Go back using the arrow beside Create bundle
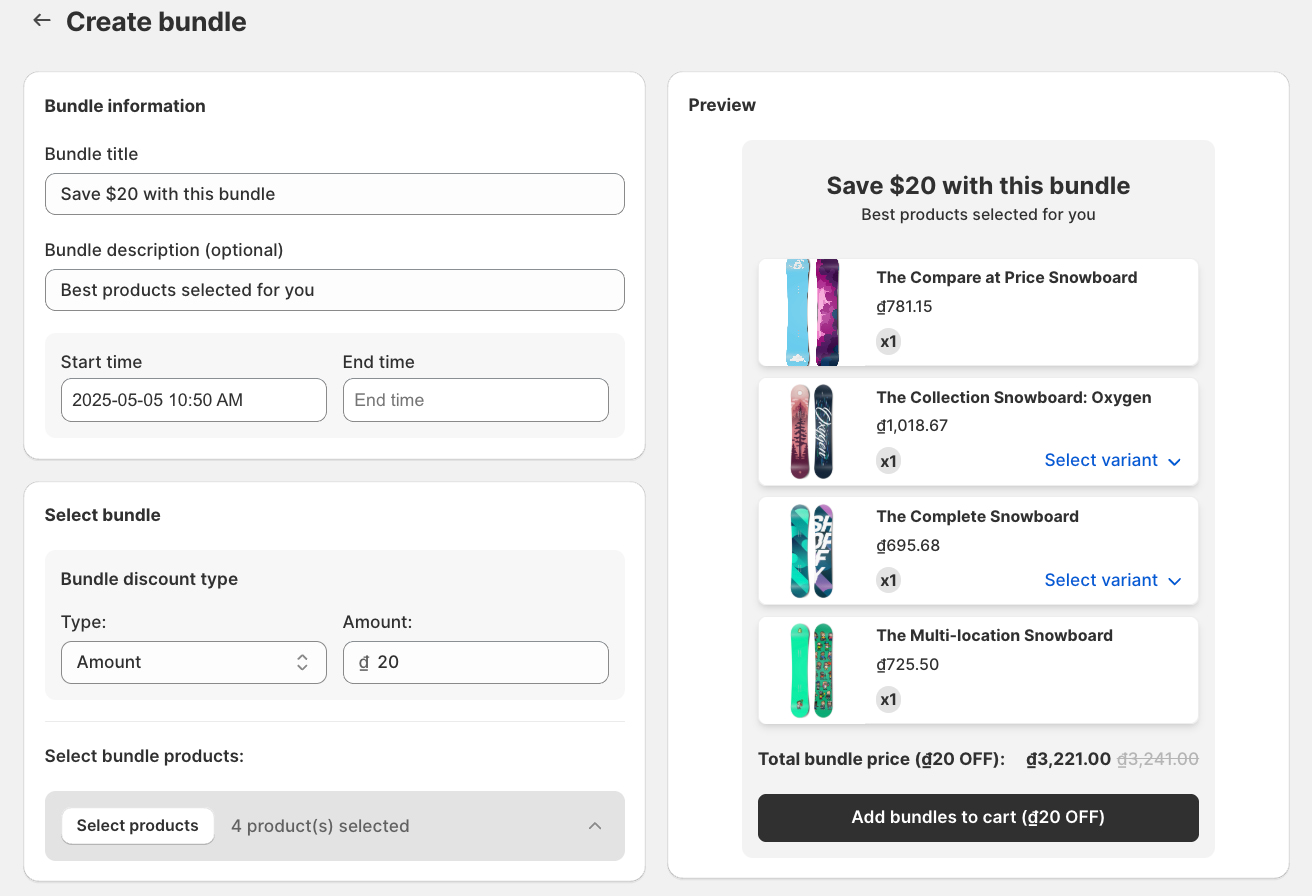Viewport: 1312px width, 896px height. (x=41, y=20)
